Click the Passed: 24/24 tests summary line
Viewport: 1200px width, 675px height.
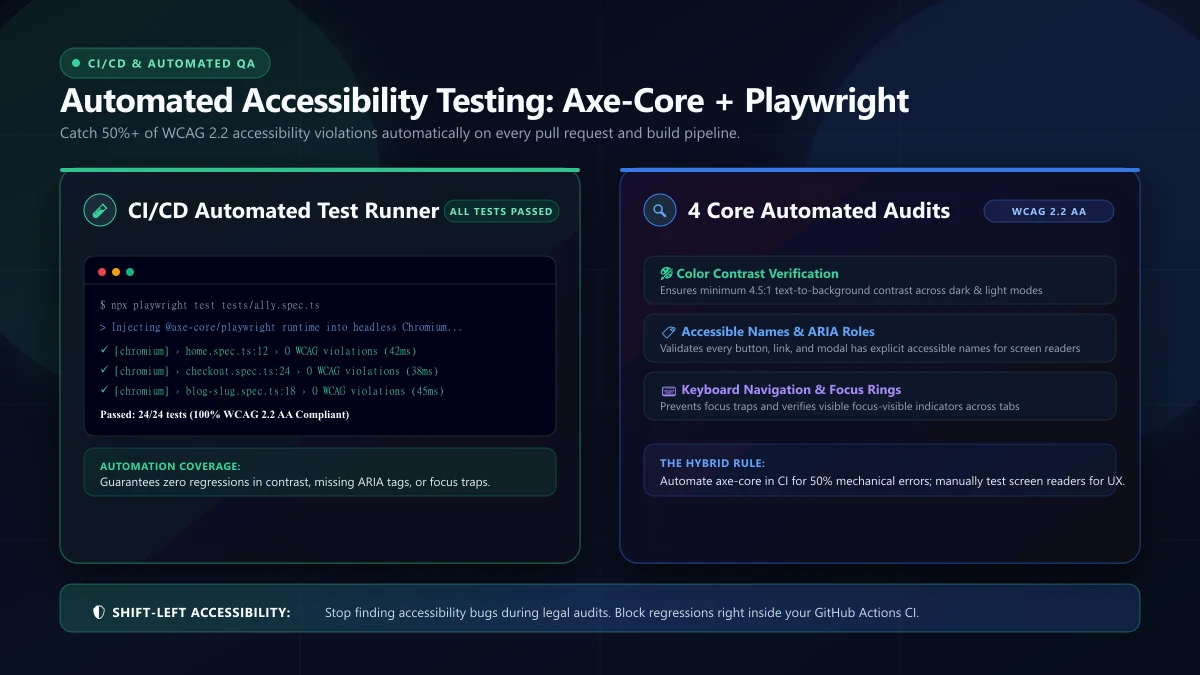(225, 414)
